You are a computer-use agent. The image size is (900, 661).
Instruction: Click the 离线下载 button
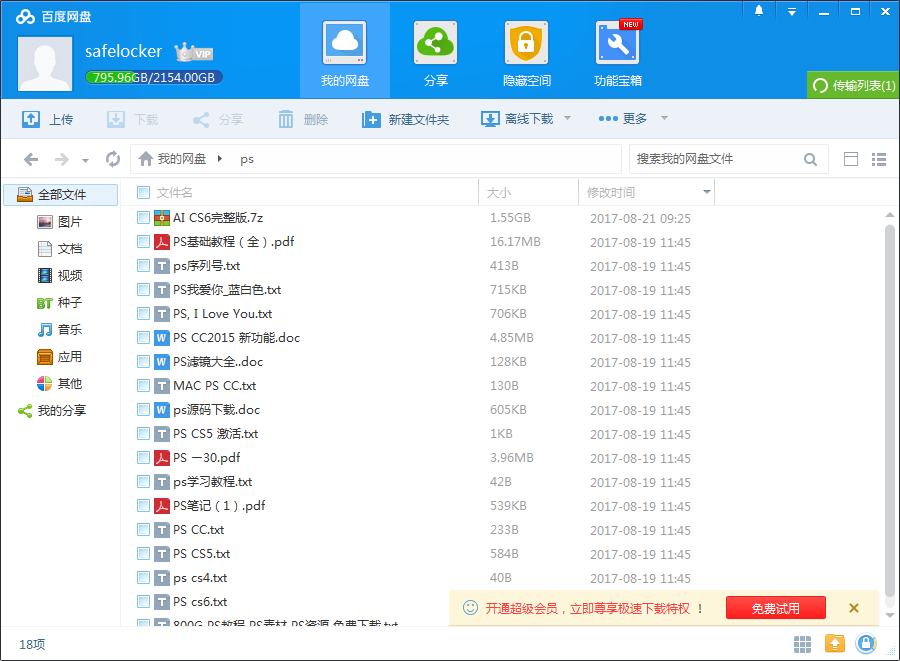[x=517, y=119]
